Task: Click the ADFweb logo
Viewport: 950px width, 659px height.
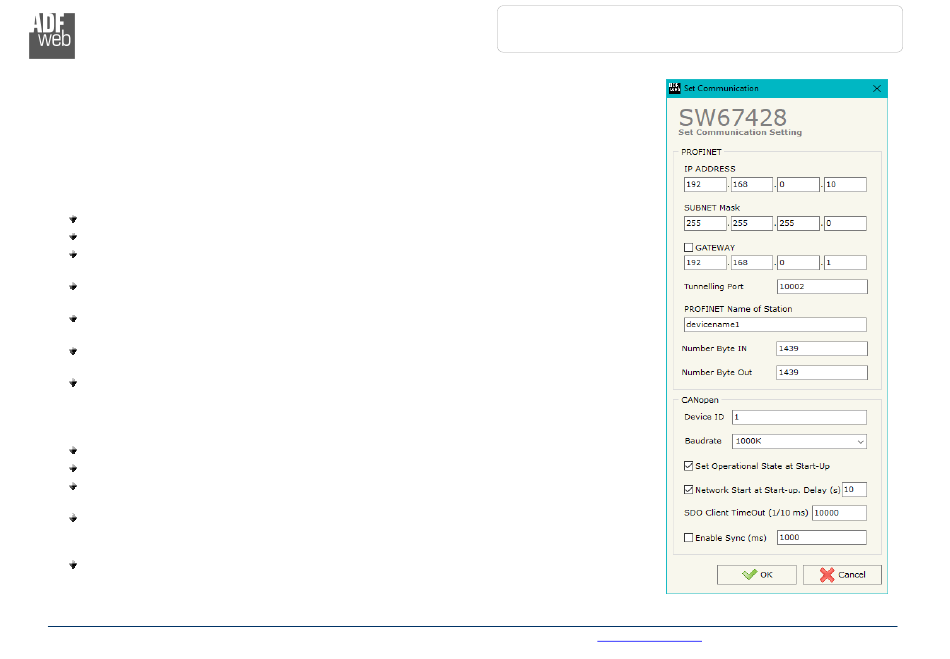Action: [52, 35]
